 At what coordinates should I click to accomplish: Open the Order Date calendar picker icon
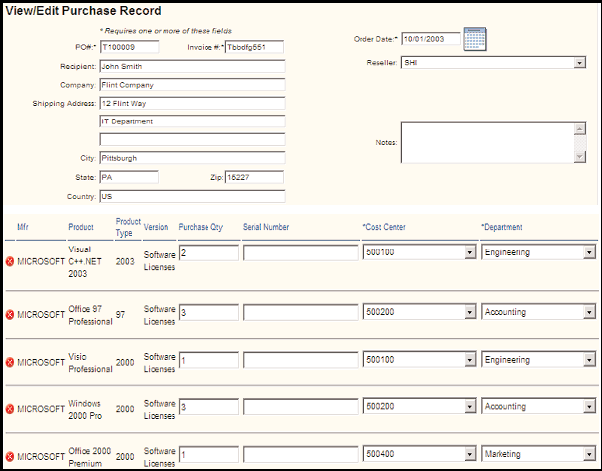click(x=475, y=39)
